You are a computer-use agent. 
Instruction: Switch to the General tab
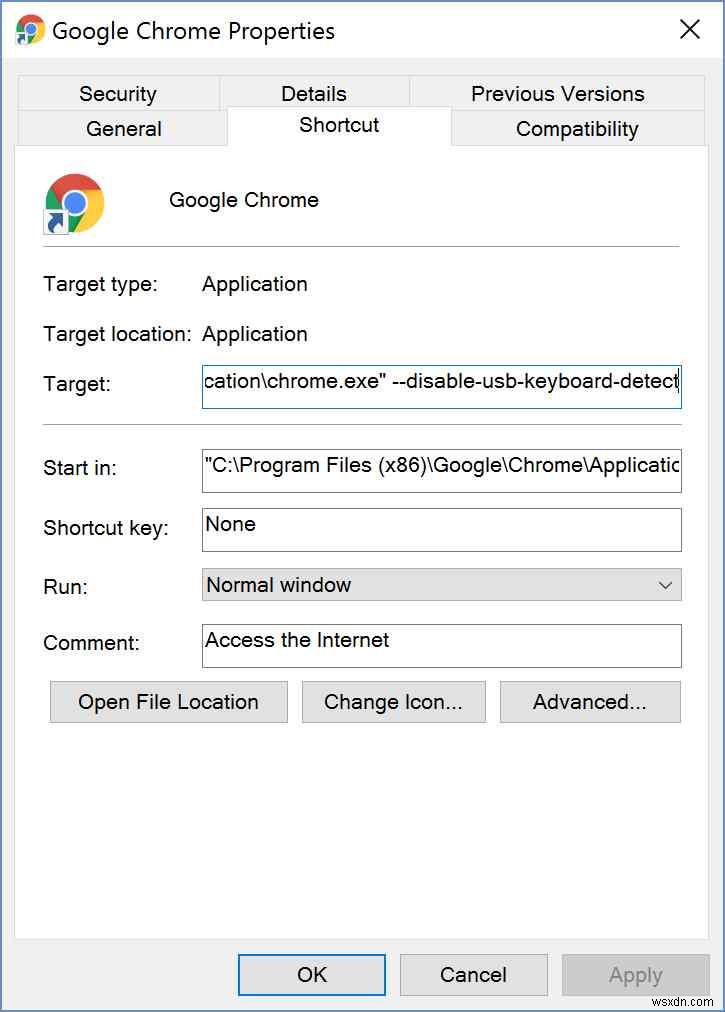pyautogui.click(x=122, y=128)
